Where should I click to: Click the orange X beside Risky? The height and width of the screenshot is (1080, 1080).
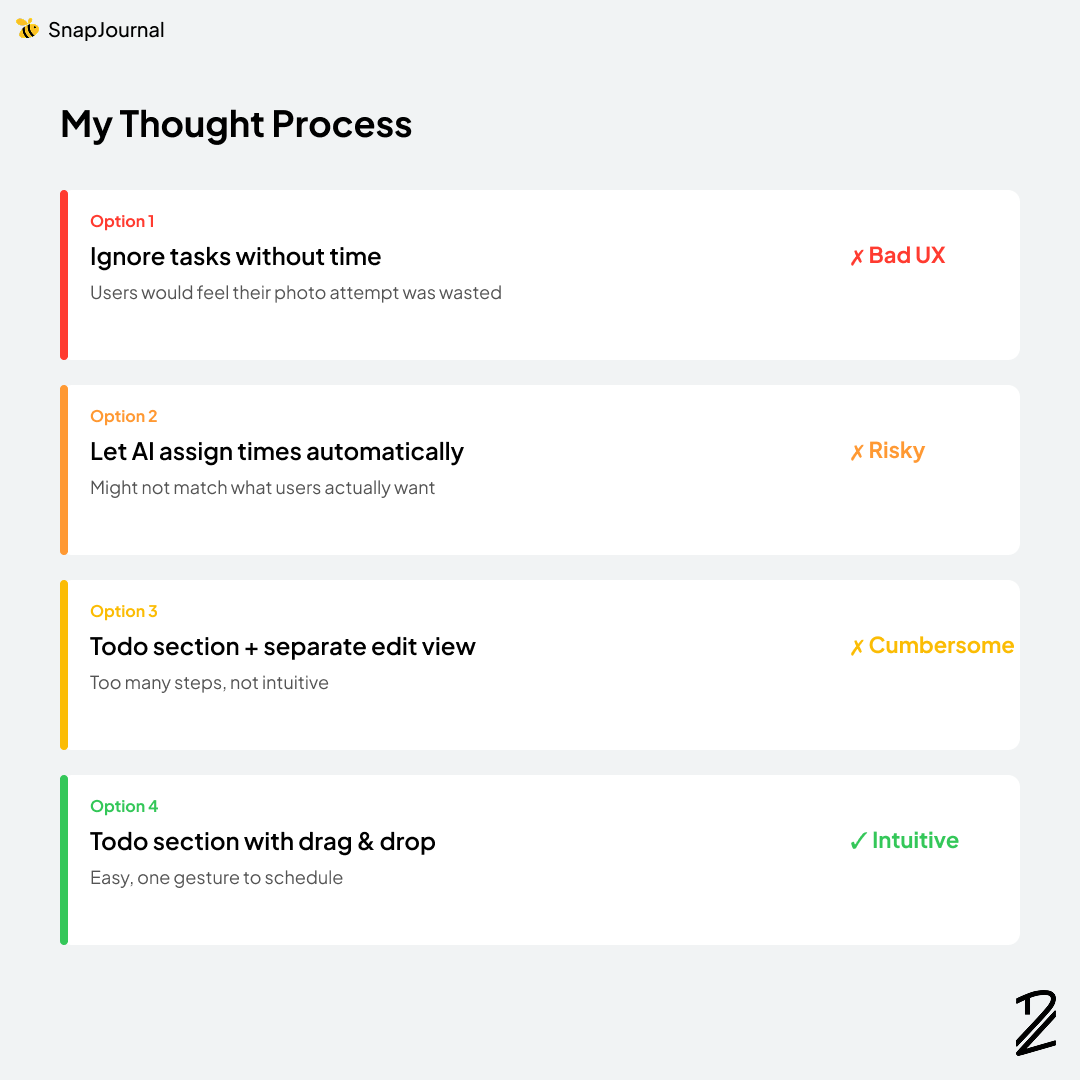click(x=857, y=452)
